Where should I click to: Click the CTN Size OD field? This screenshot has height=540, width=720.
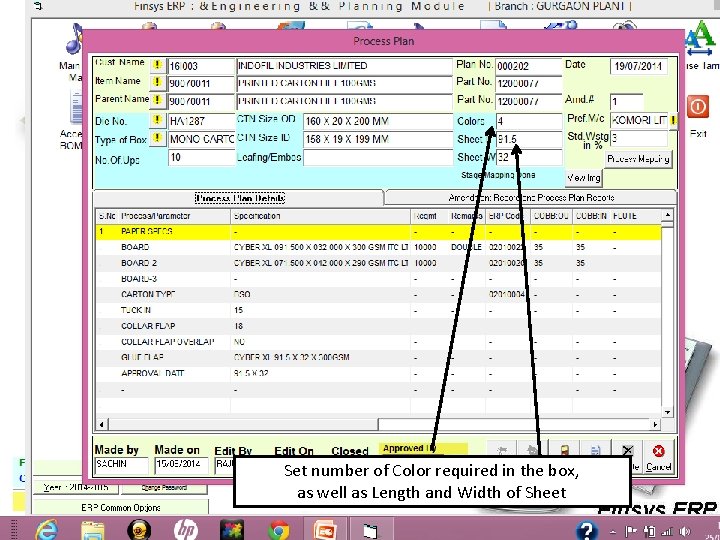coord(378,121)
